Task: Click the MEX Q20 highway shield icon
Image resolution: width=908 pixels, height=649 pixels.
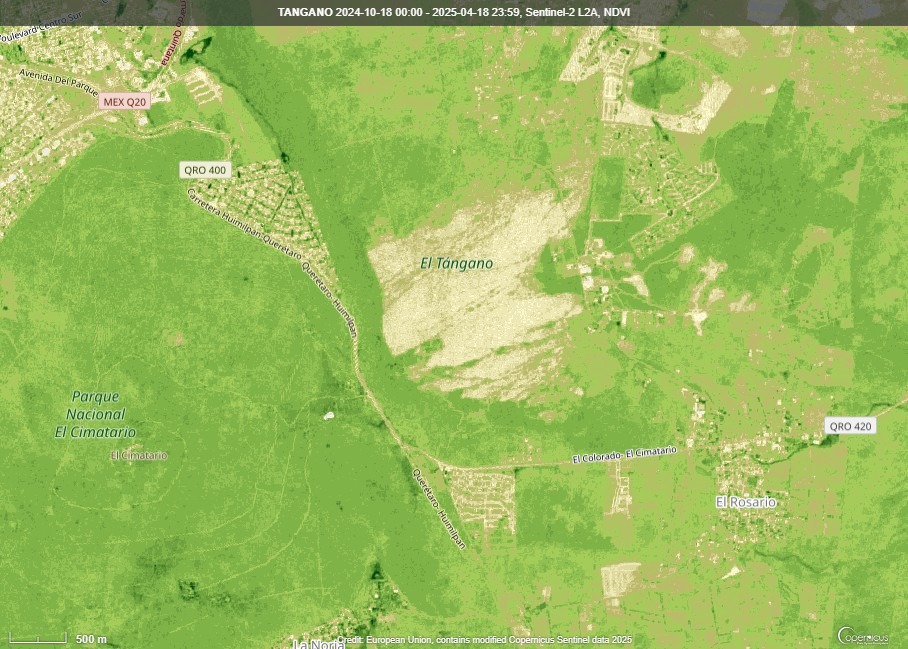Action: point(124,101)
